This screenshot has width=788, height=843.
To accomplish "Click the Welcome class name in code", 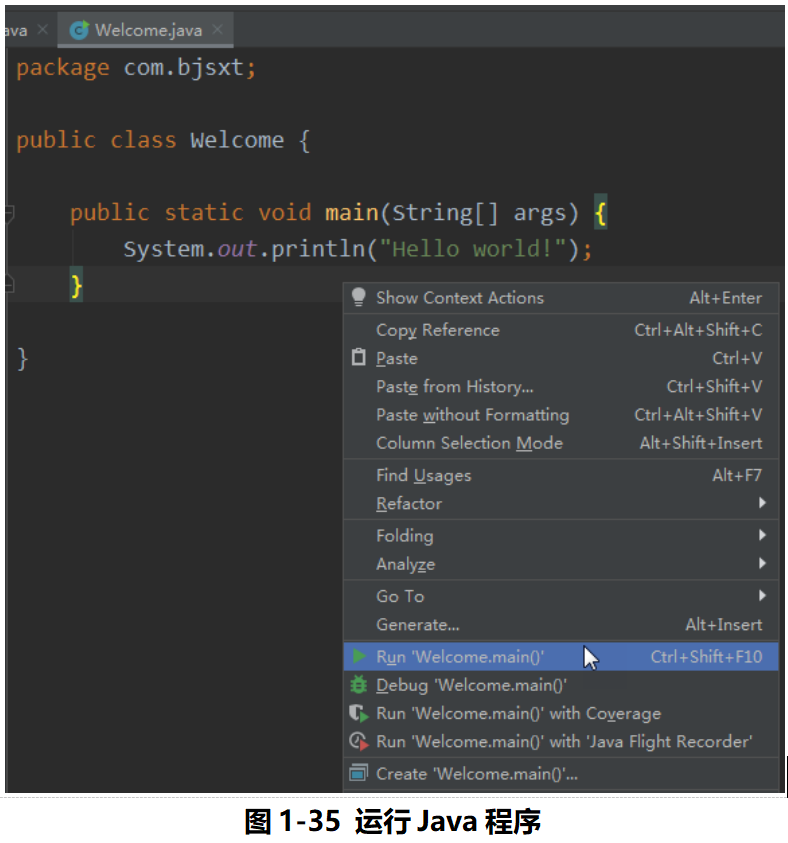I will 237,140.
